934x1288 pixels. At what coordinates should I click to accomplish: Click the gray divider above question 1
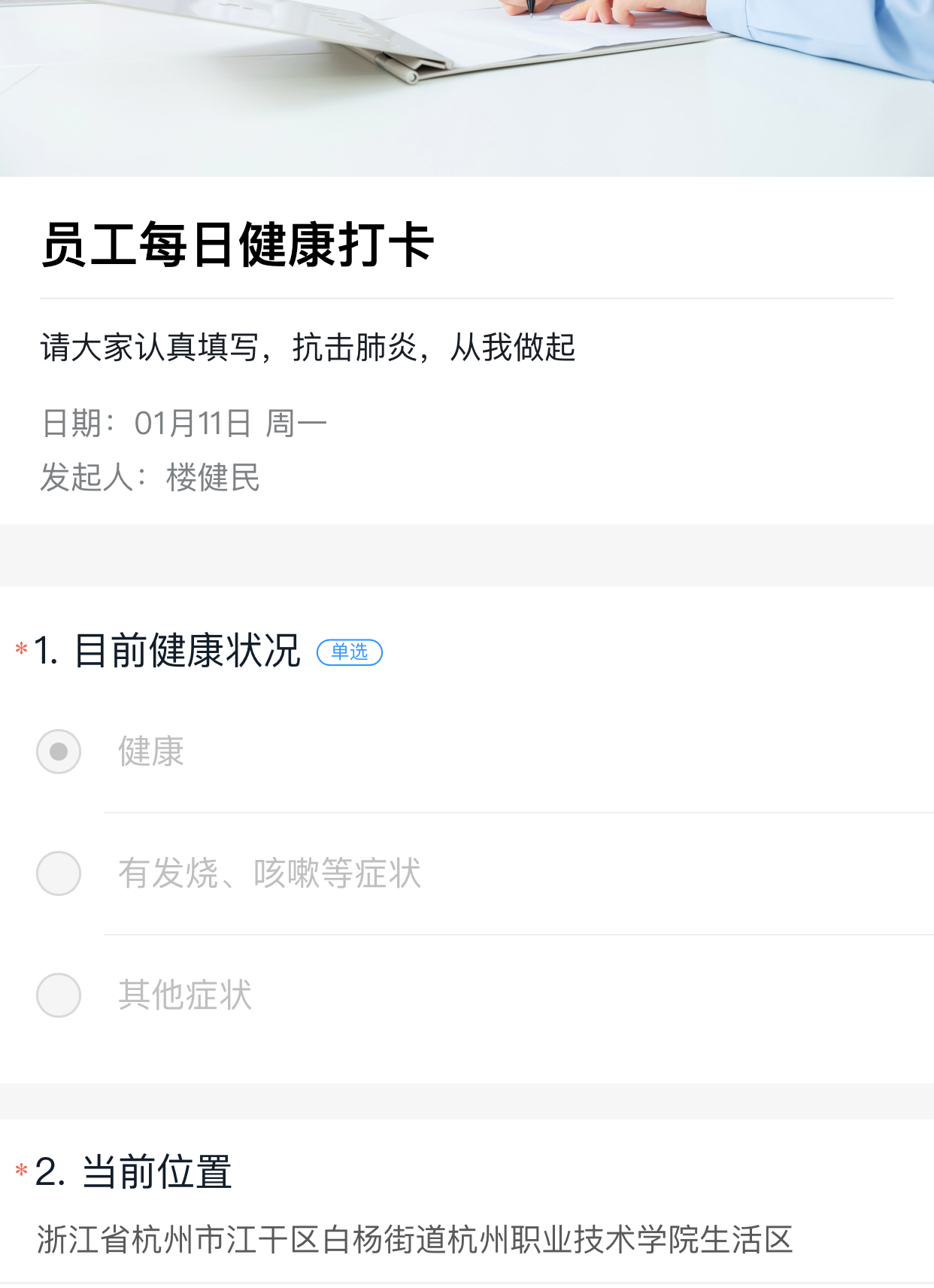[466, 555]
